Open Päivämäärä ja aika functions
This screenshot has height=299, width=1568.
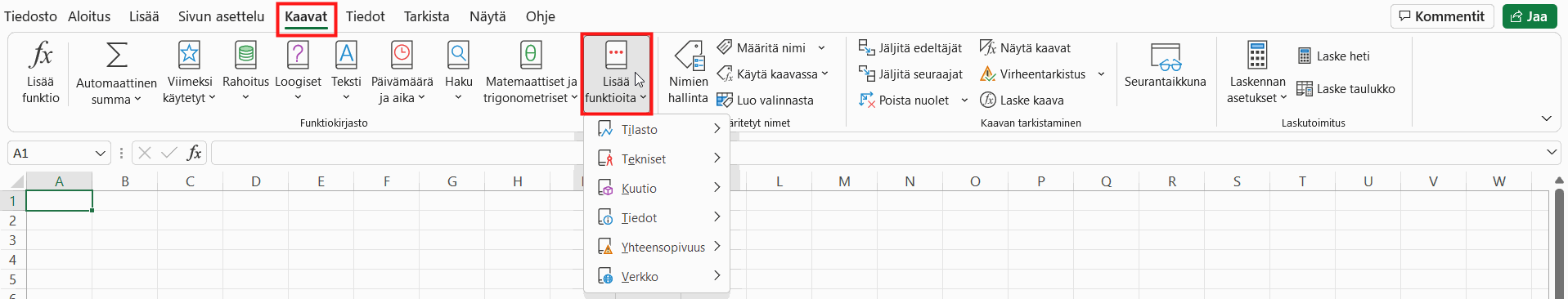[402, 73]
